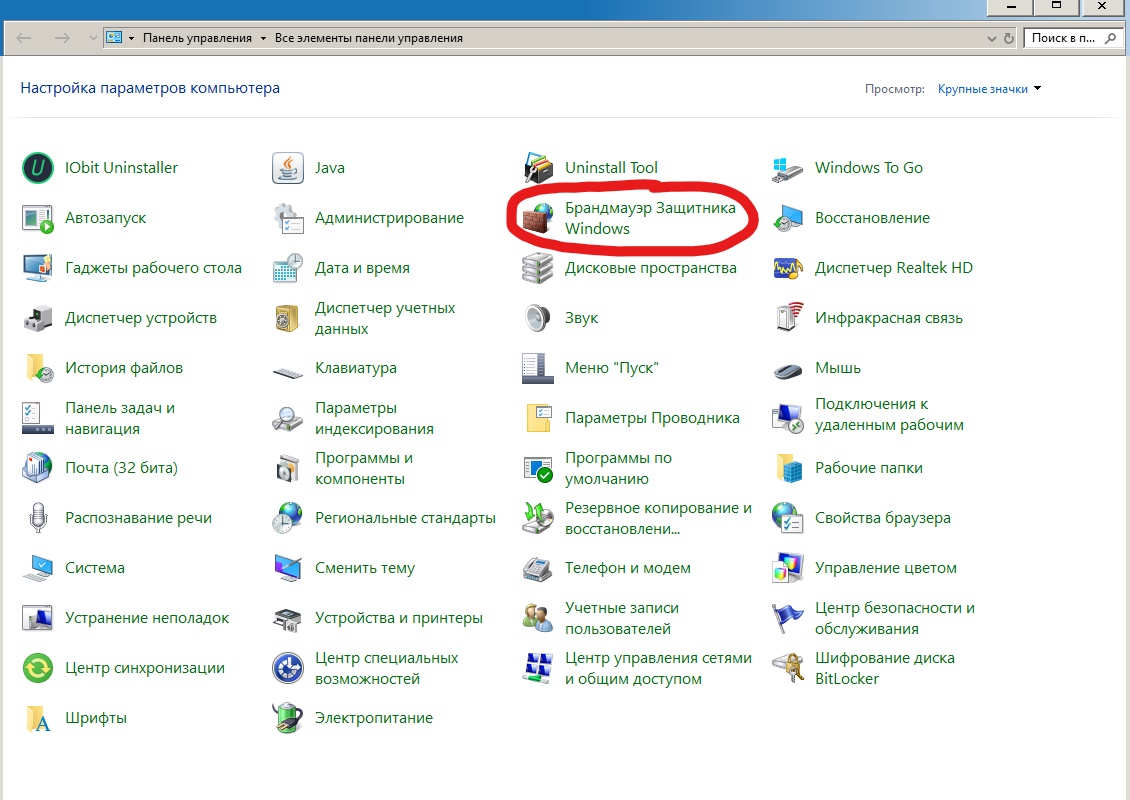Expand the Панель управления breadcrumb arrow
The image size is (1130, 800).
[x=263, y=38]
